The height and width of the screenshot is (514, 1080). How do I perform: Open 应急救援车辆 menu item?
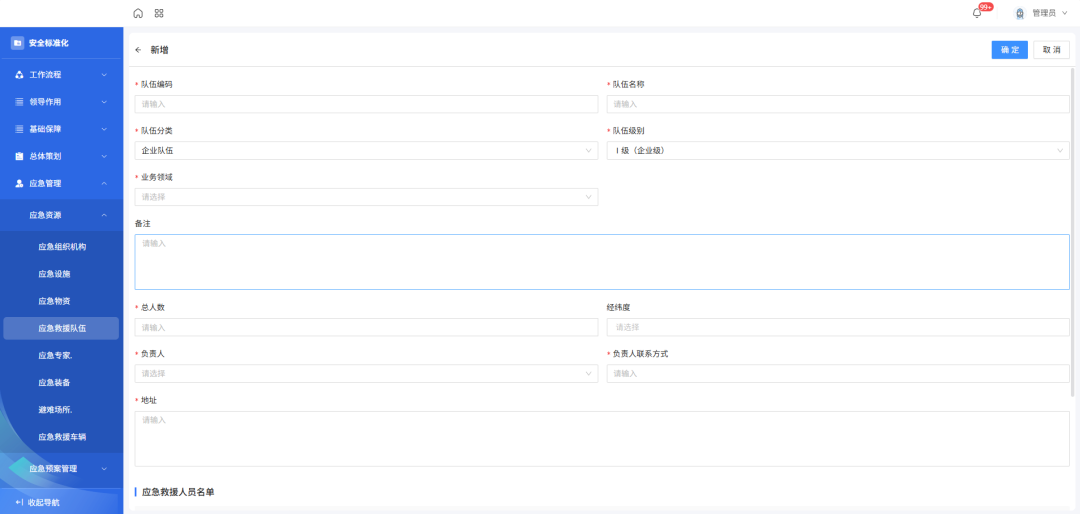click(61, 437)
